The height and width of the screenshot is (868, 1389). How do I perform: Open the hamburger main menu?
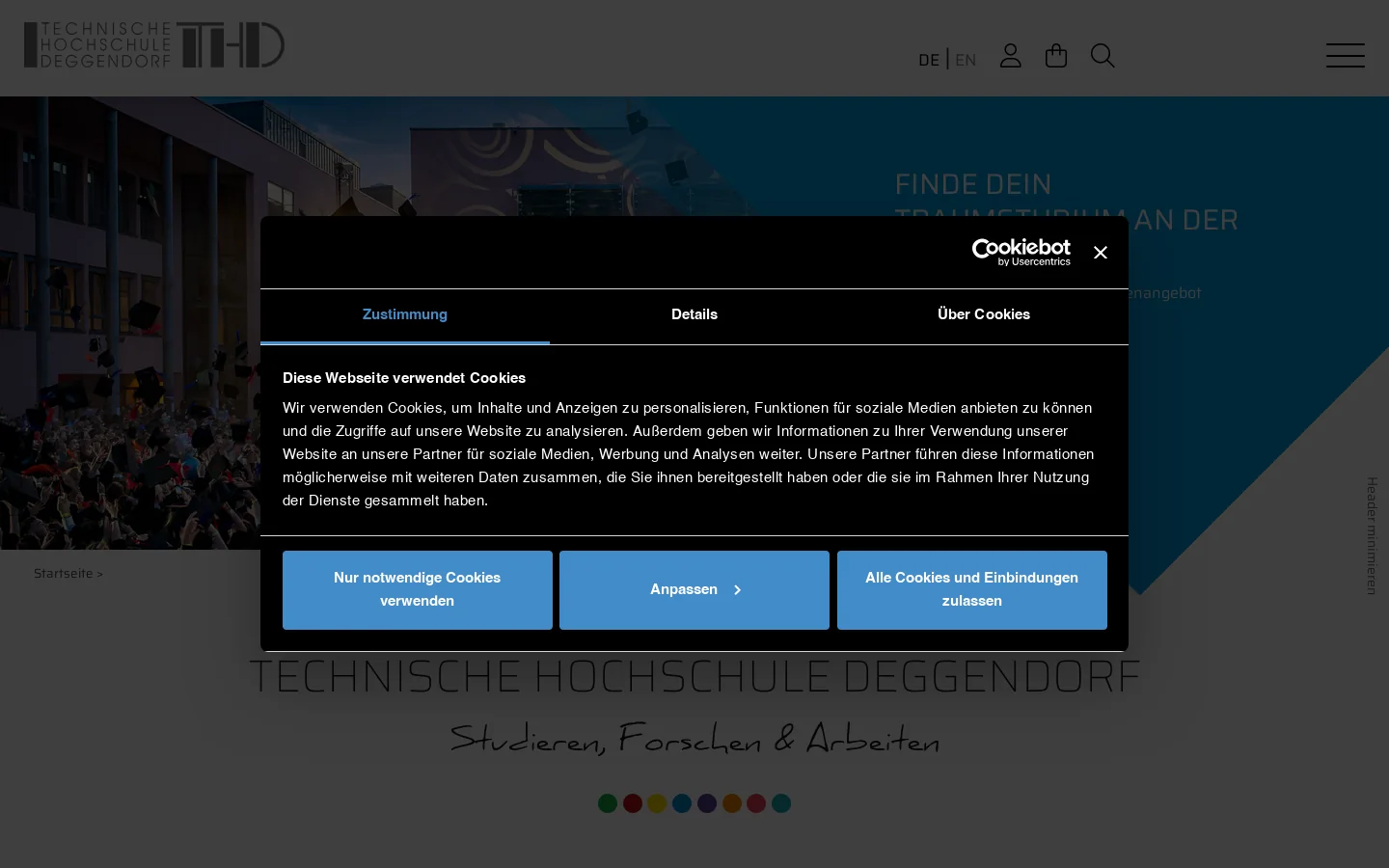click(x=1345, y=55)
